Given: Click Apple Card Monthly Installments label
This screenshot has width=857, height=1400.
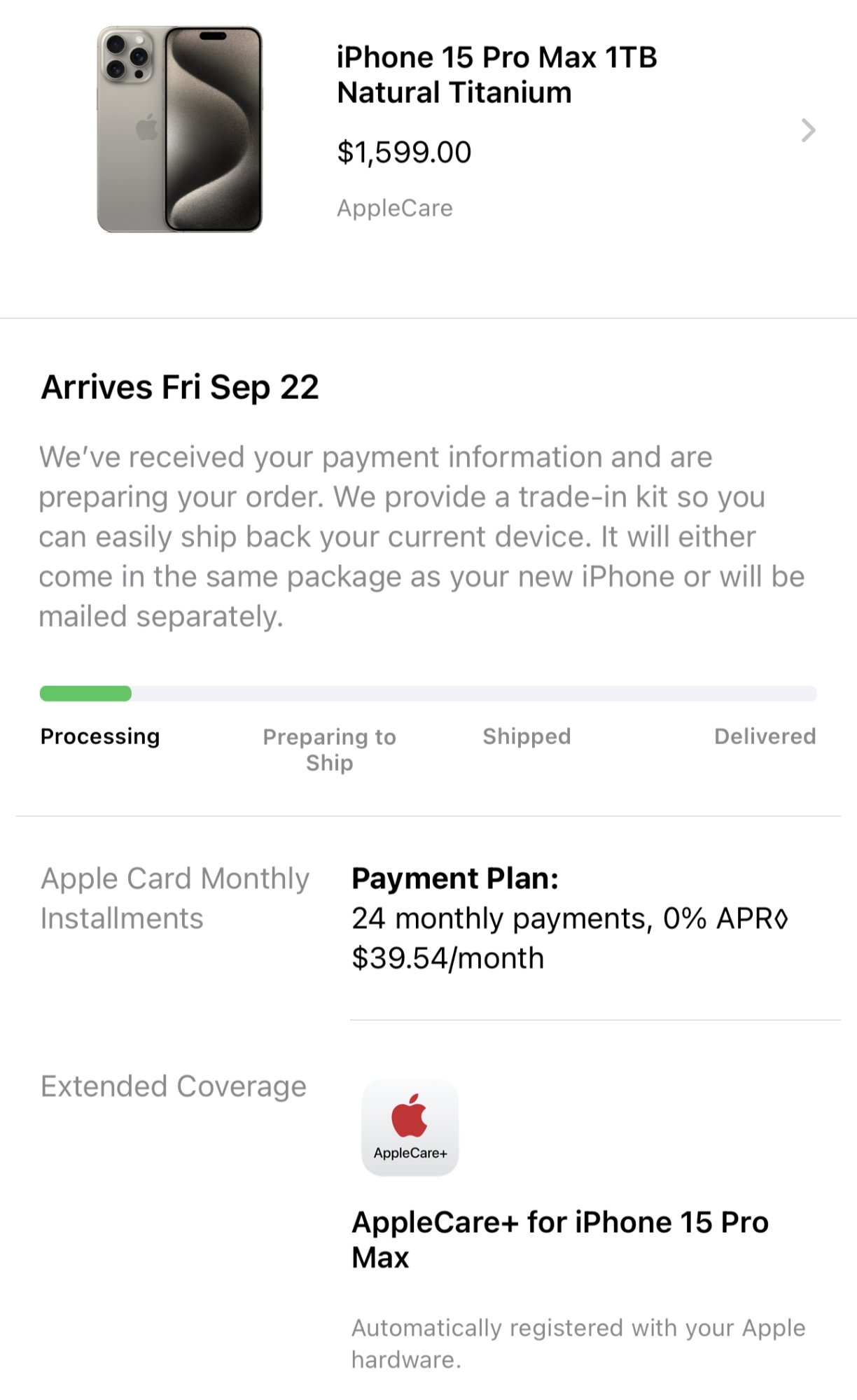Looking at the screenshot, I should [x=174, y=898].
